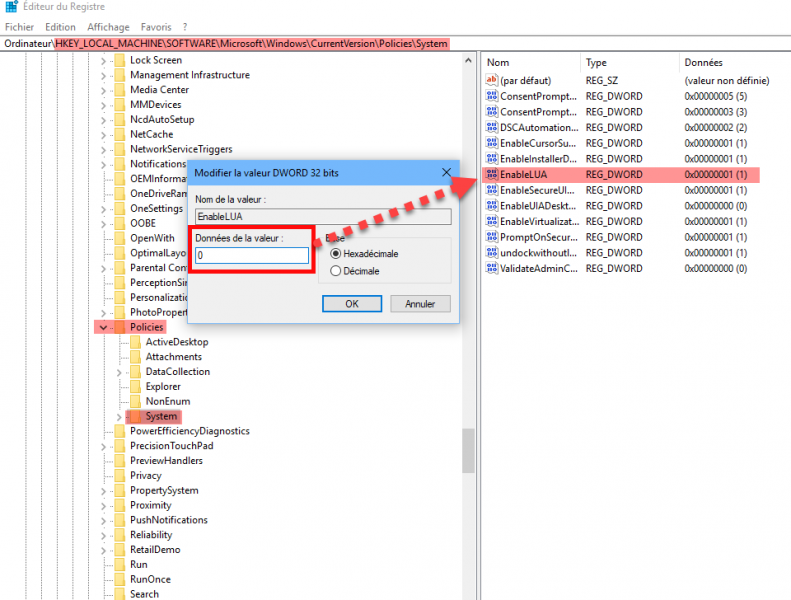Click the Explorer folder icon under Policies
Viewport: 791px width, 600px height.
(x=135, y=386)
